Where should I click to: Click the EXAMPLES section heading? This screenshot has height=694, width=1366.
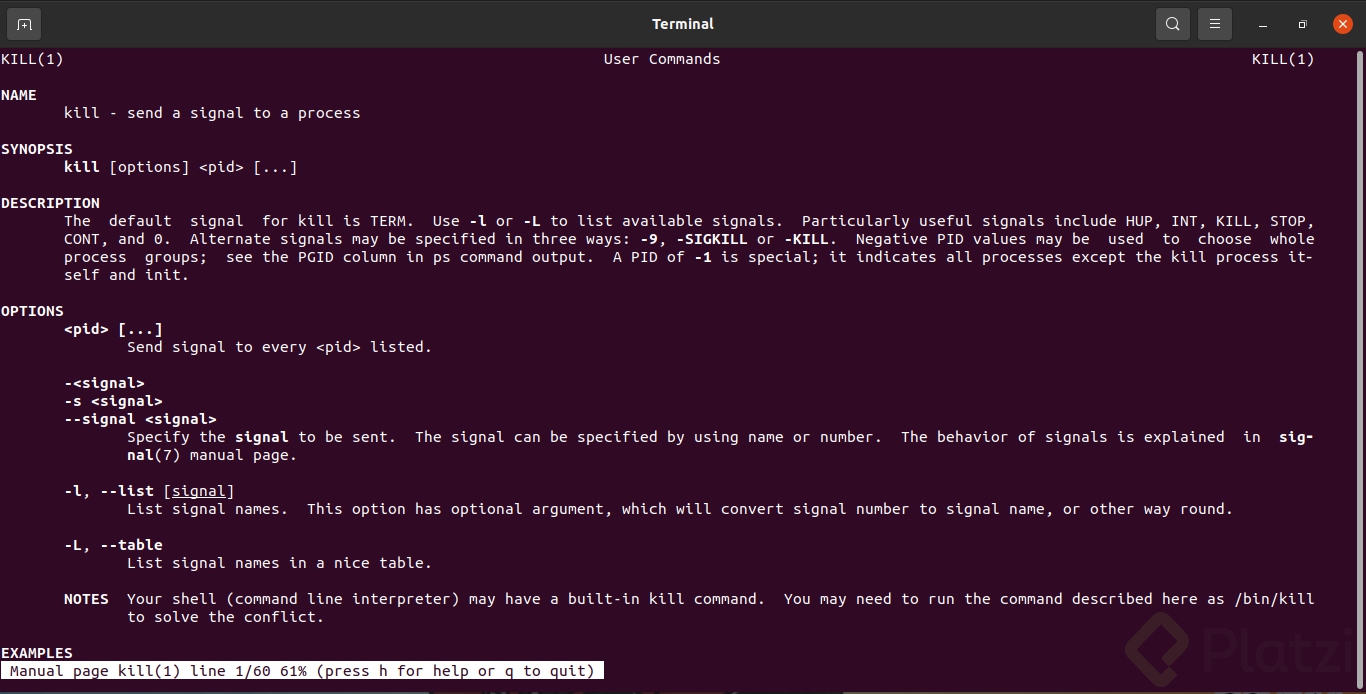click(37, 653)
